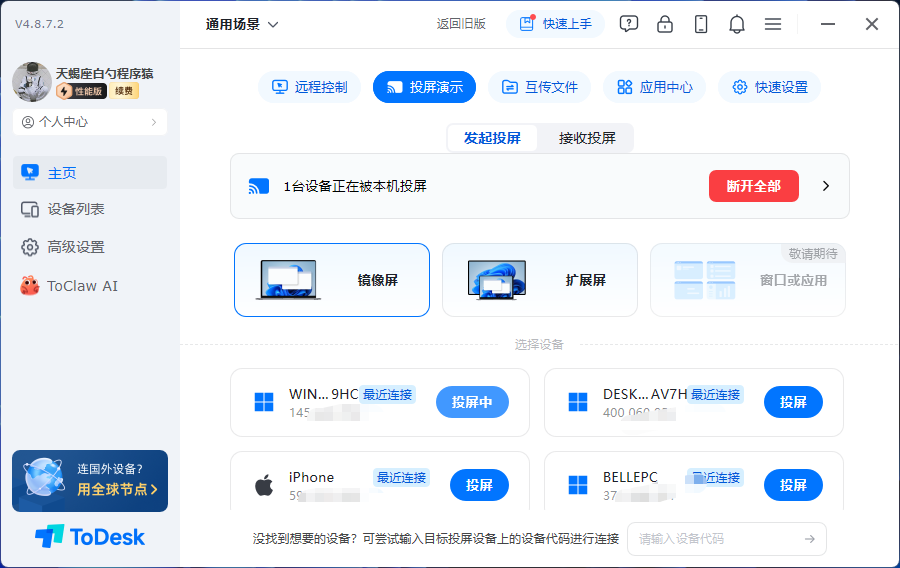The width and height of the screenshot is (900, 568).
Task: Click the 敬请期待 label
Action: [x=813, y=254]
